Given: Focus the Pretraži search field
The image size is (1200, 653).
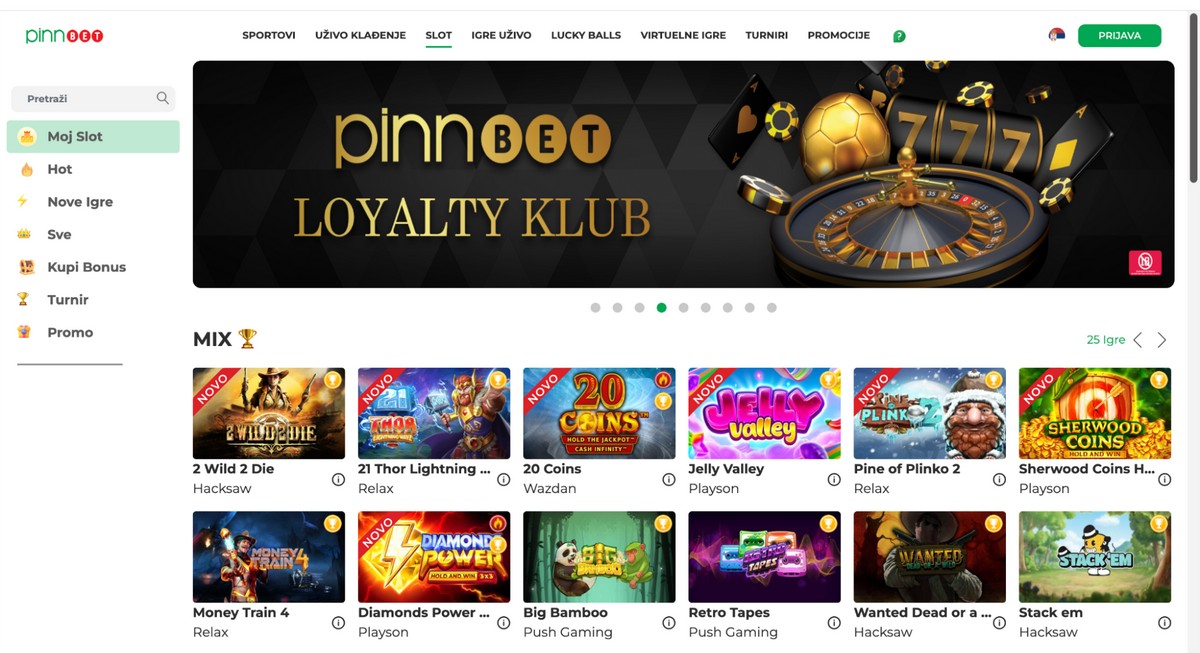Looking at the screenshot, I should 93,98.
